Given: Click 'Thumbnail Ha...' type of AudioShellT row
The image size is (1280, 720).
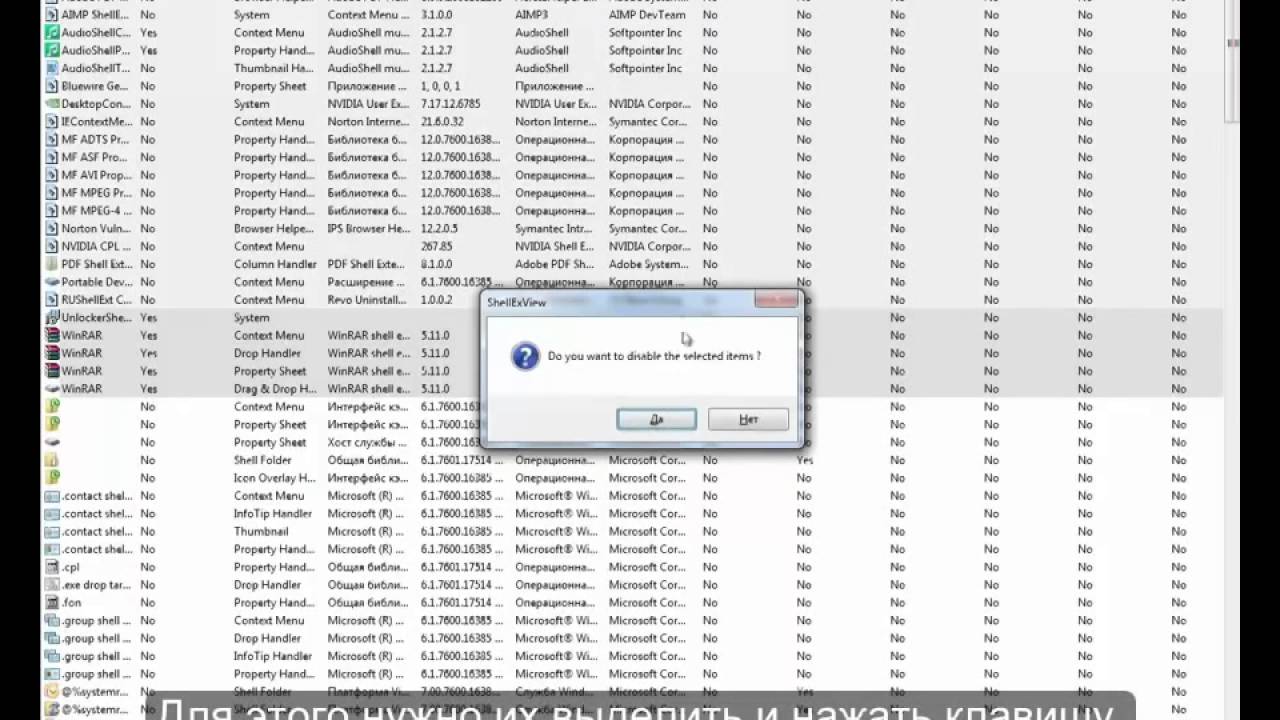Looking at the screenshot, I should 274,69.
